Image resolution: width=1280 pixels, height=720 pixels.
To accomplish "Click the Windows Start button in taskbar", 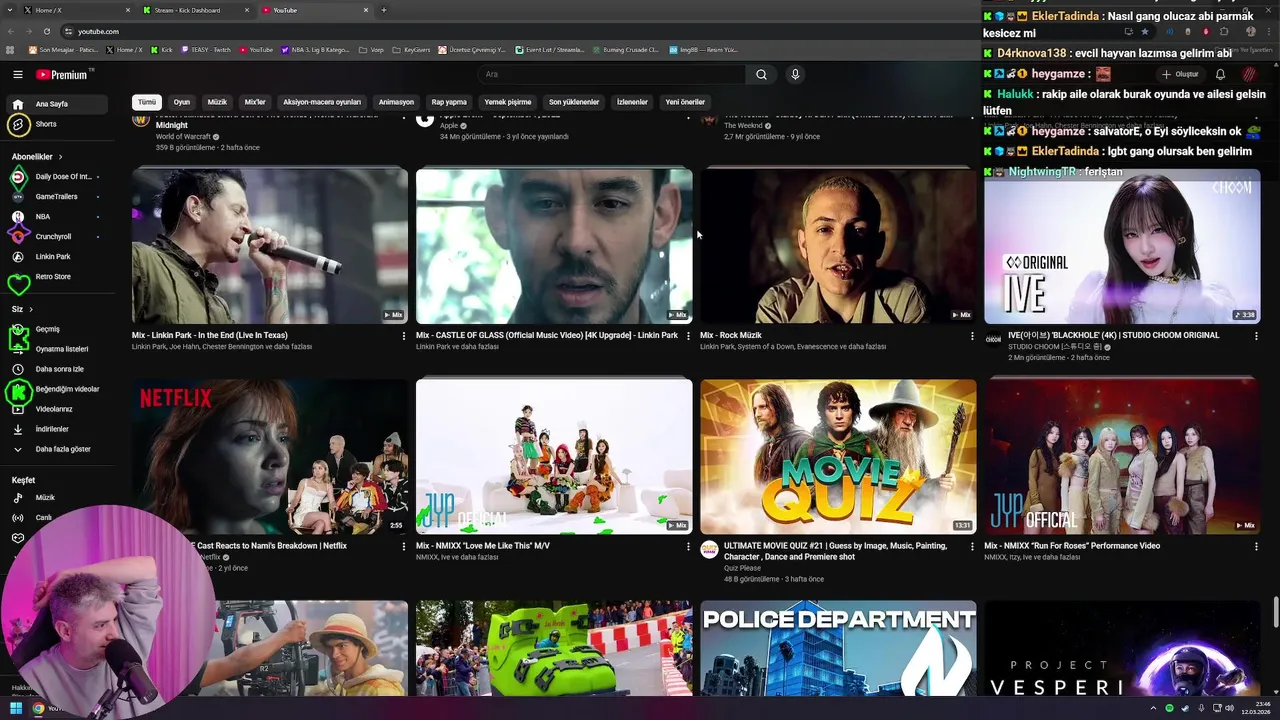I will pyautogui.click(x=16, y=708).
